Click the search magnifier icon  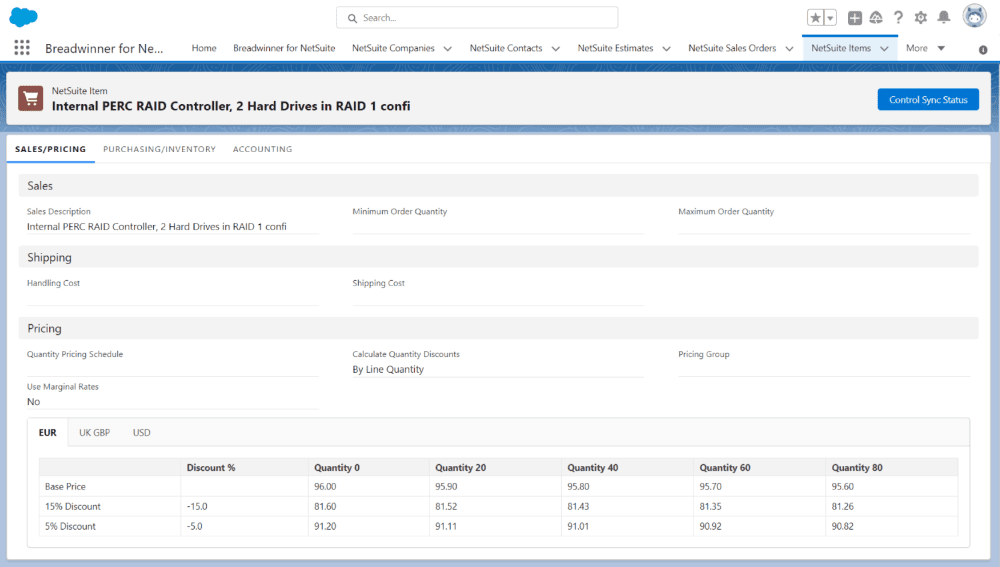(352, 18)
